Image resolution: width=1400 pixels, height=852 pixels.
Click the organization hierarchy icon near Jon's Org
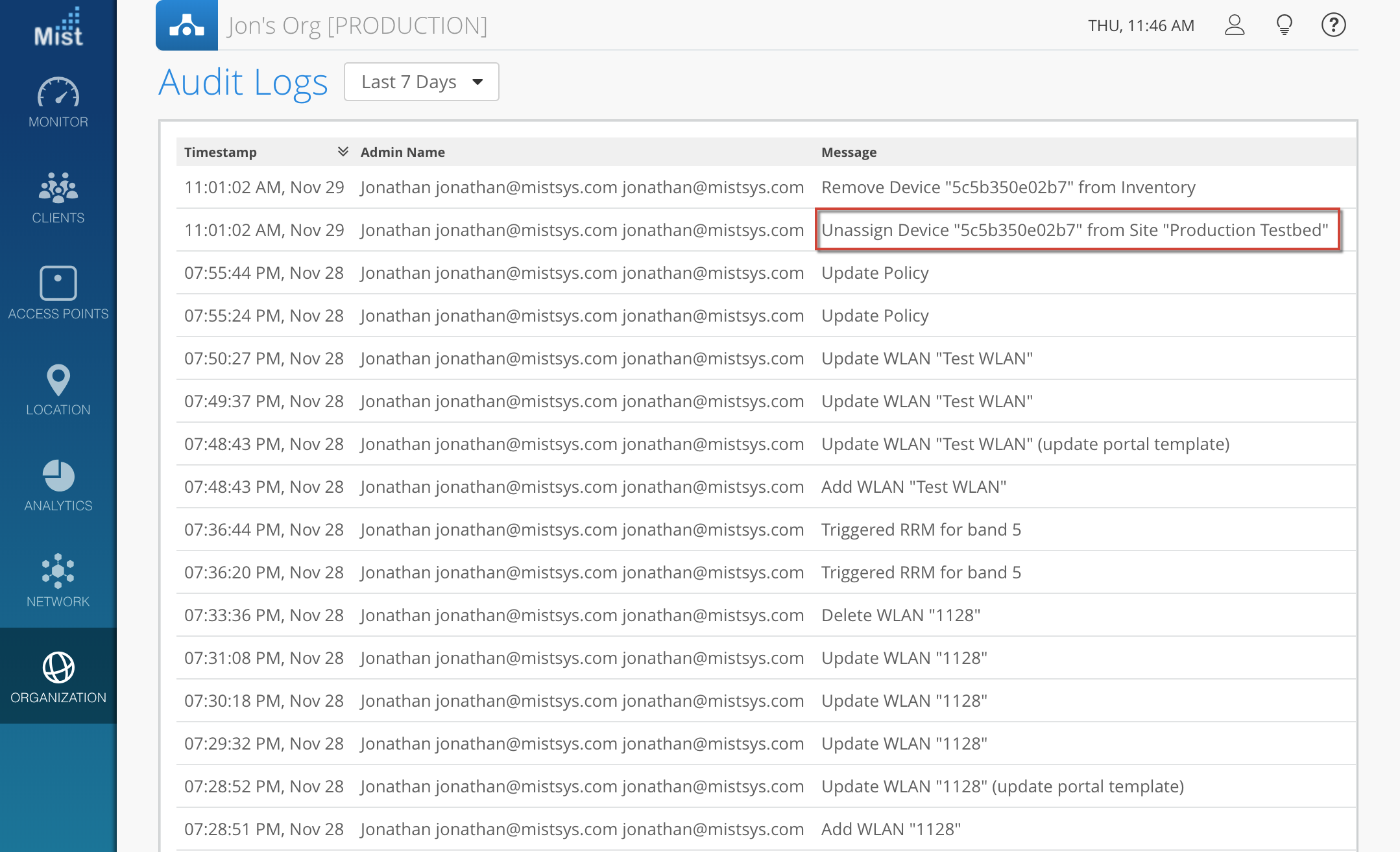click(x=187, y=25)
